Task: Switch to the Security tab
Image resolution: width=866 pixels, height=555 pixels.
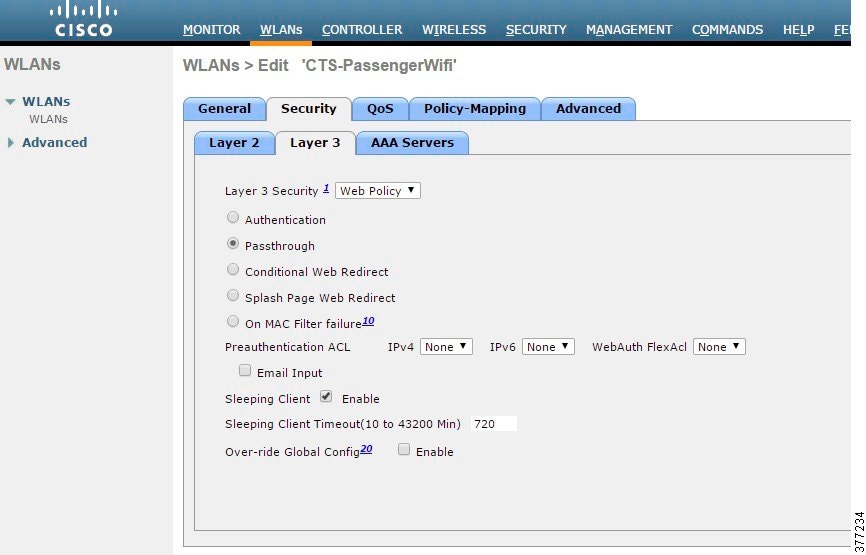Action: tap(309, 109)
